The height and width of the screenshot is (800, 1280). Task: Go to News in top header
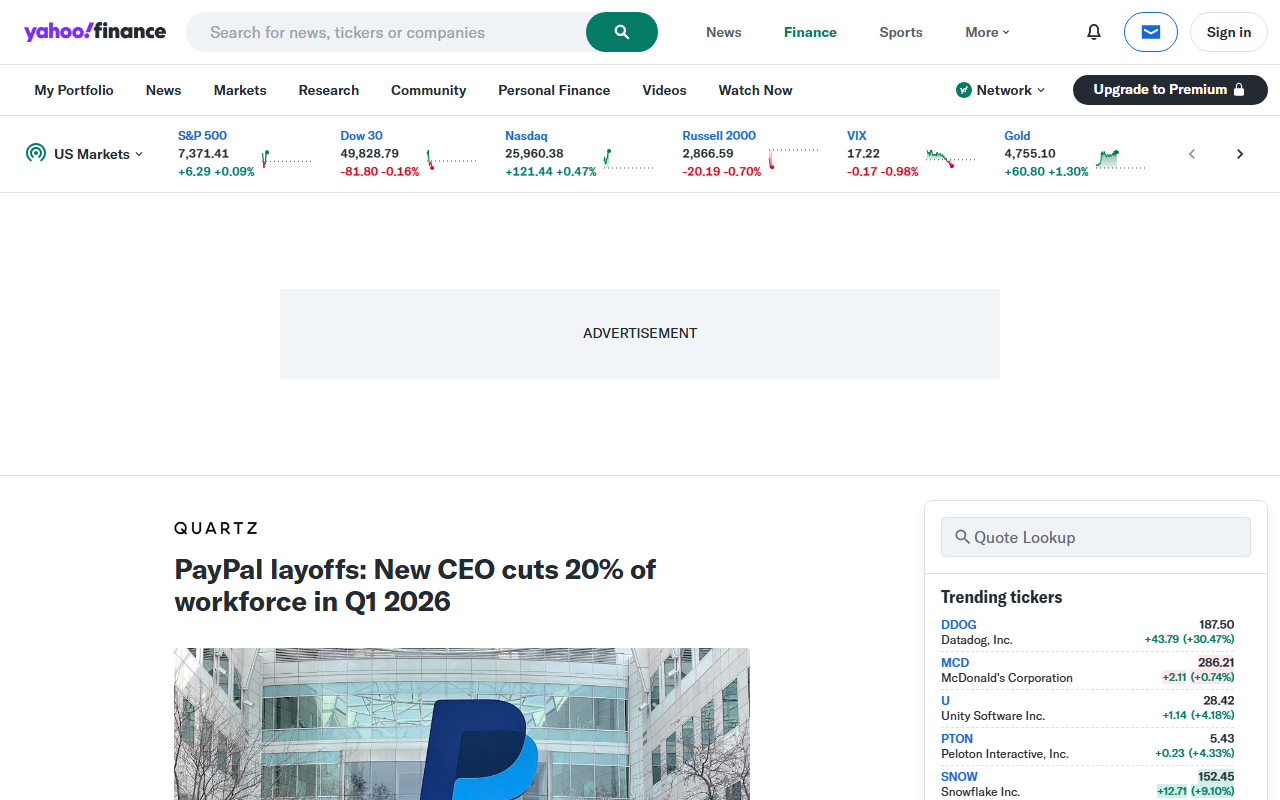[x=724, y=32]
